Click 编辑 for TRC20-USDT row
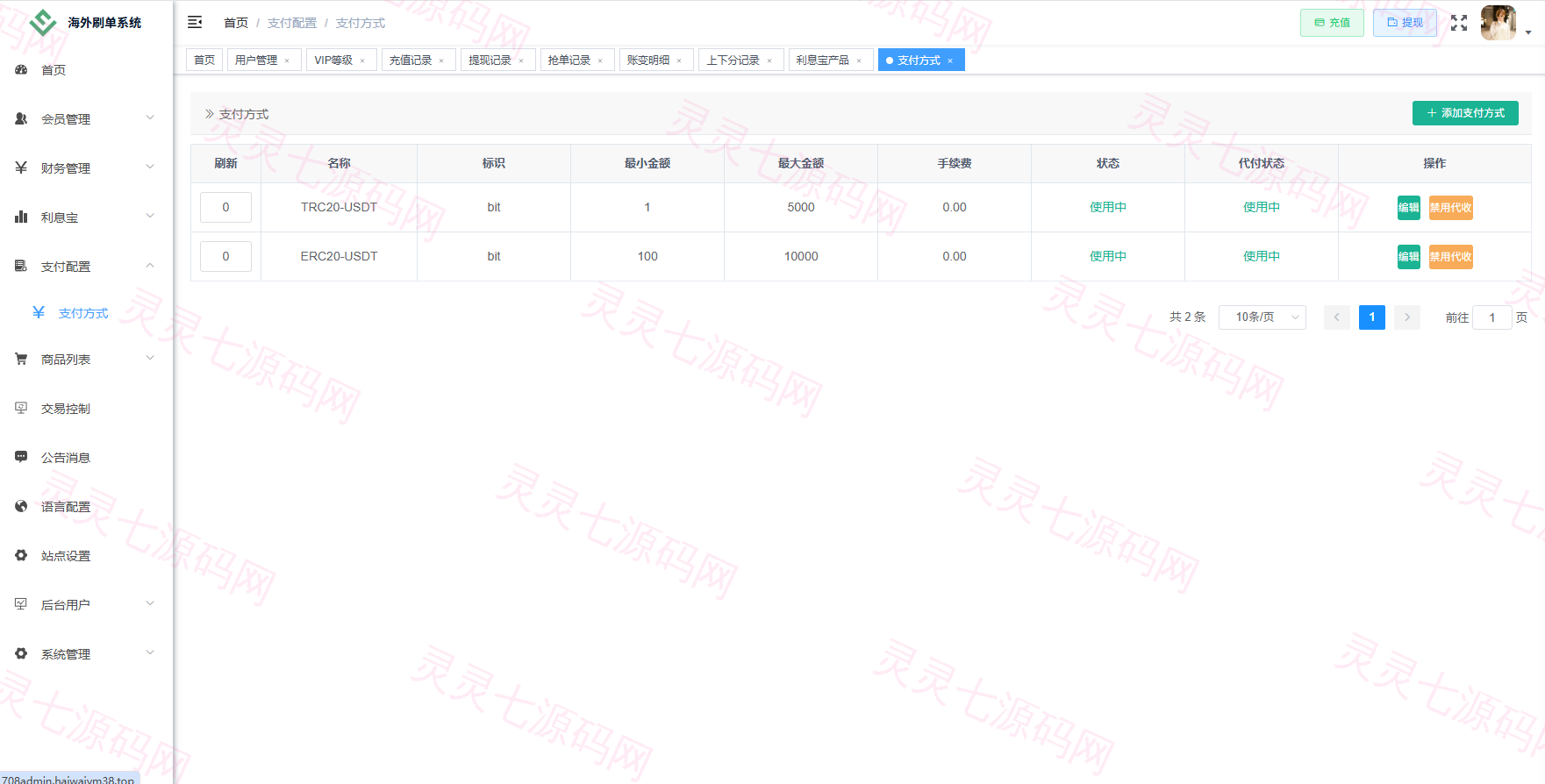 coord(1408,208)
